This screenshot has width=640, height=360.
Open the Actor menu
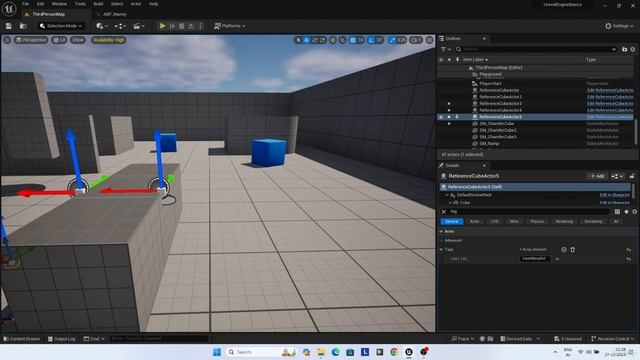pyautogui.click(x=136, y=4)
